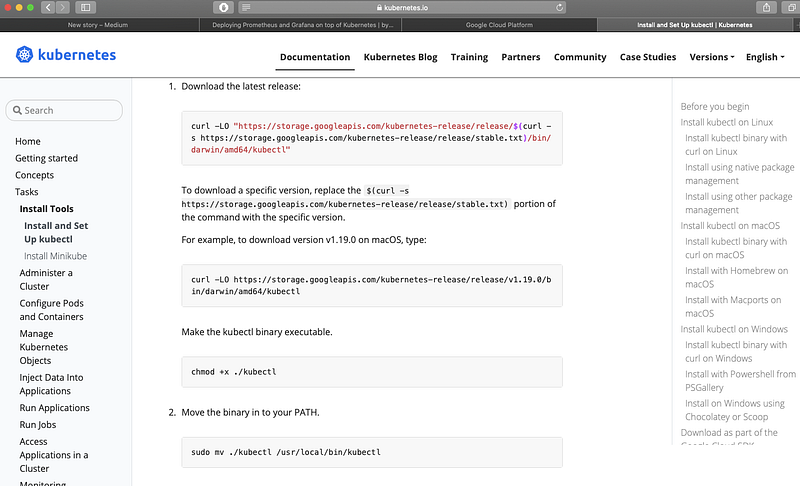Image resolution: width=800 pixels, height=486 pixels.
Task: Click the Kubernetes logo
Action: click(66, 55)
